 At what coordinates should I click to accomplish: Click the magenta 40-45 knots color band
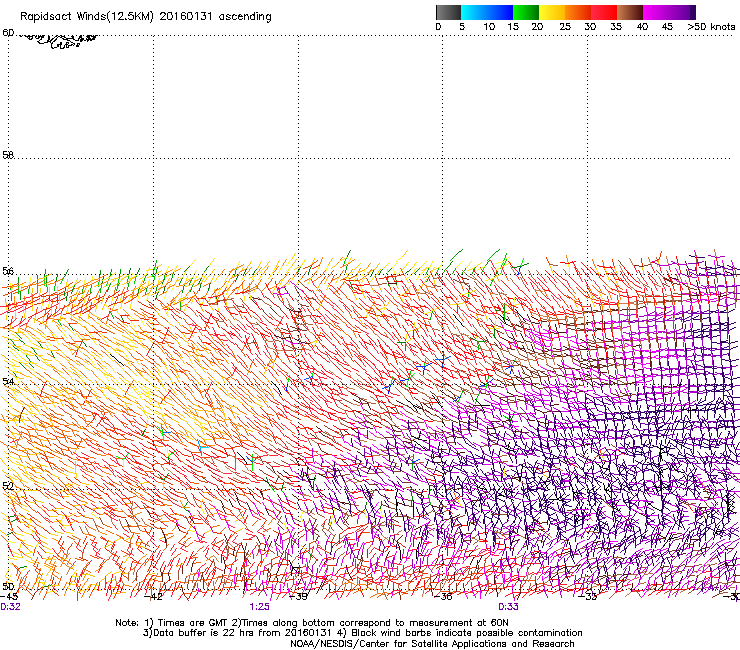point(656,12)
